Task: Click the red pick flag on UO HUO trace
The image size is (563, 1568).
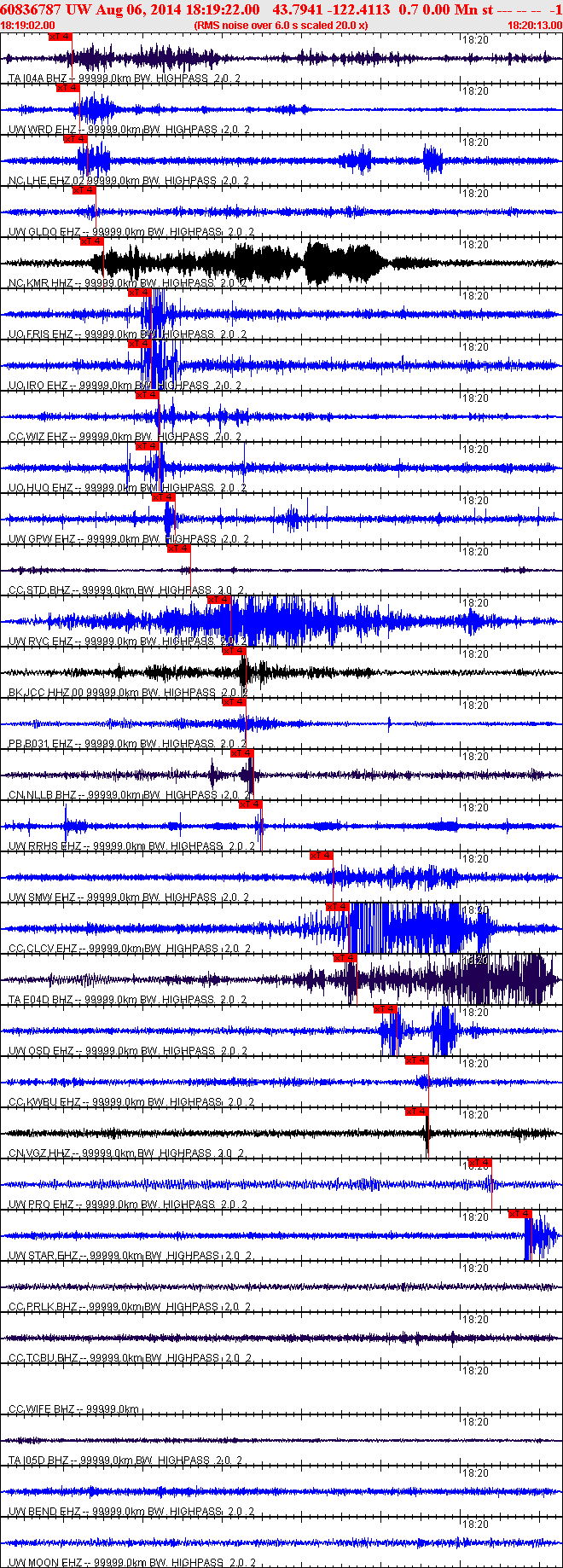Action: pos(147,446)
